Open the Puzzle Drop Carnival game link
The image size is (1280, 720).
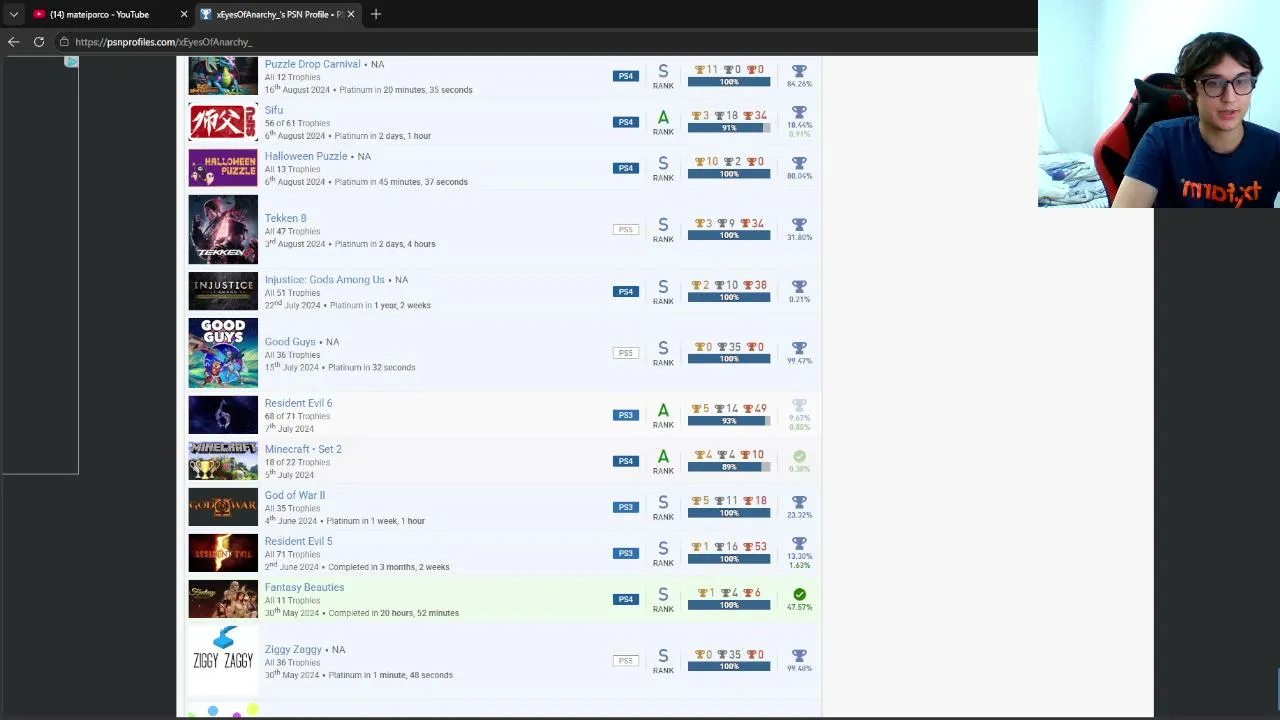pyautogui.click(x=312, y=64)
